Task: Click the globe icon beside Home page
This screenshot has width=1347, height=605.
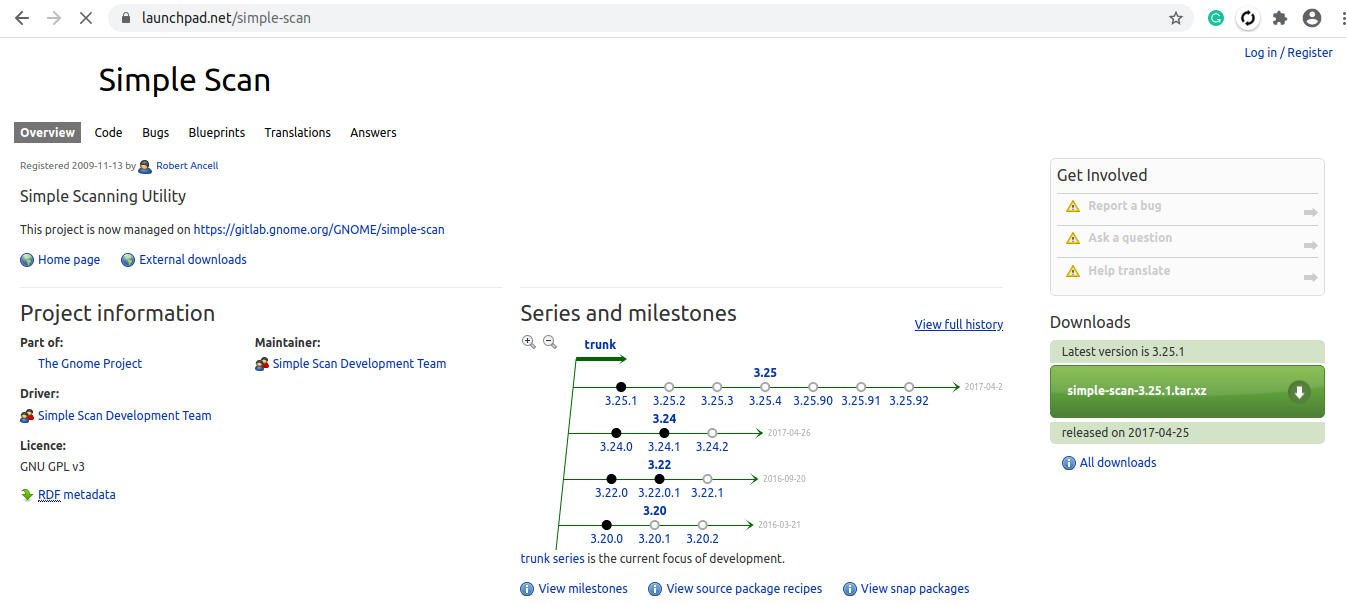Action: (x=27, y=260)
